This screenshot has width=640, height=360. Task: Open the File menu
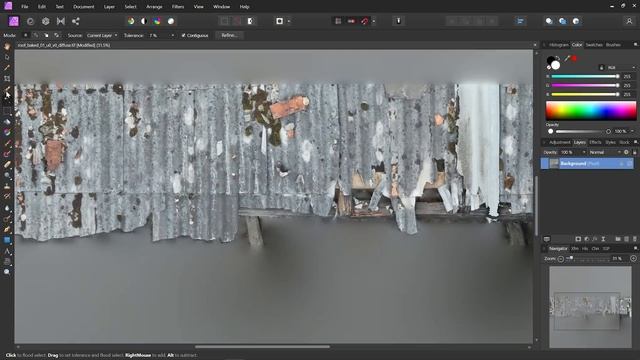click(x=25, y=7)
